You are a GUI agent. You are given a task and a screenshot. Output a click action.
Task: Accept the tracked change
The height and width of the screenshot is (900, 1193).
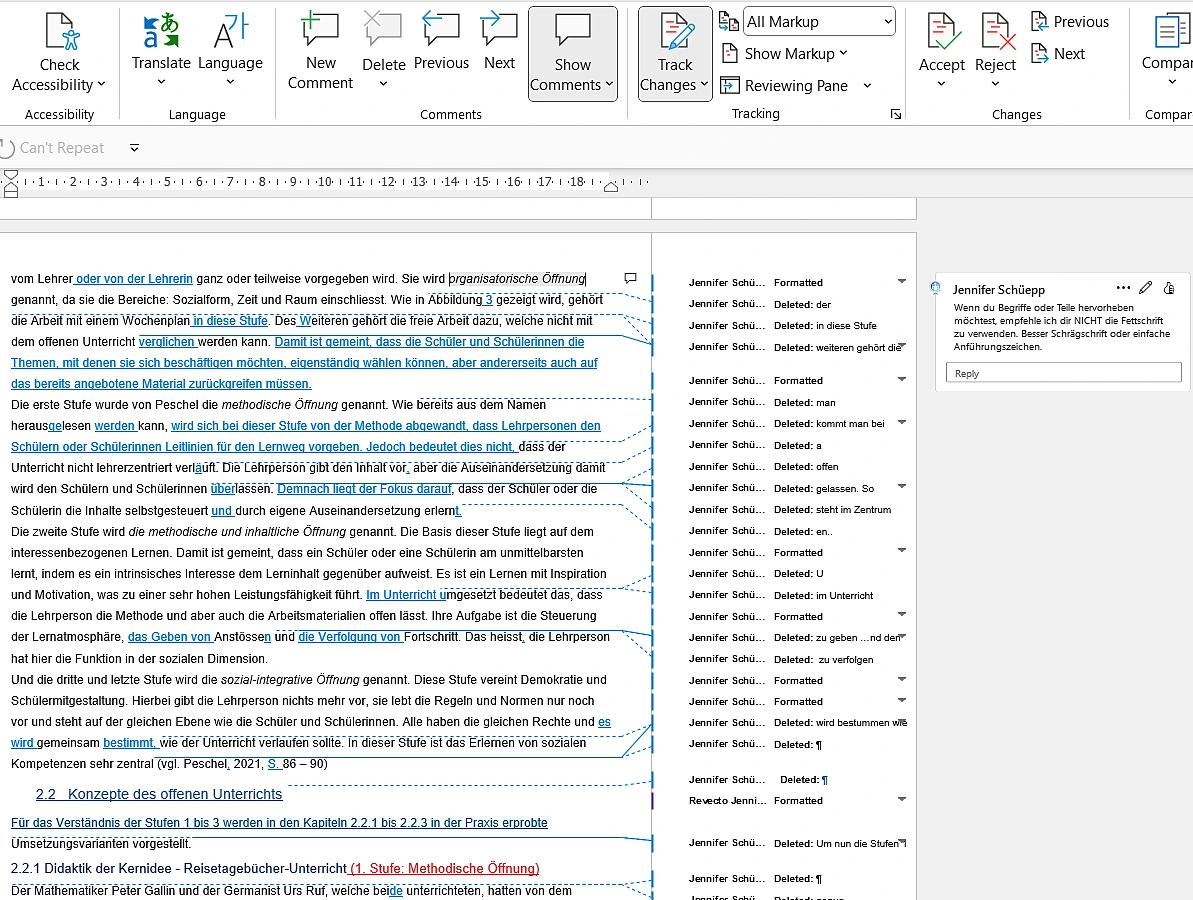point(941,52)
